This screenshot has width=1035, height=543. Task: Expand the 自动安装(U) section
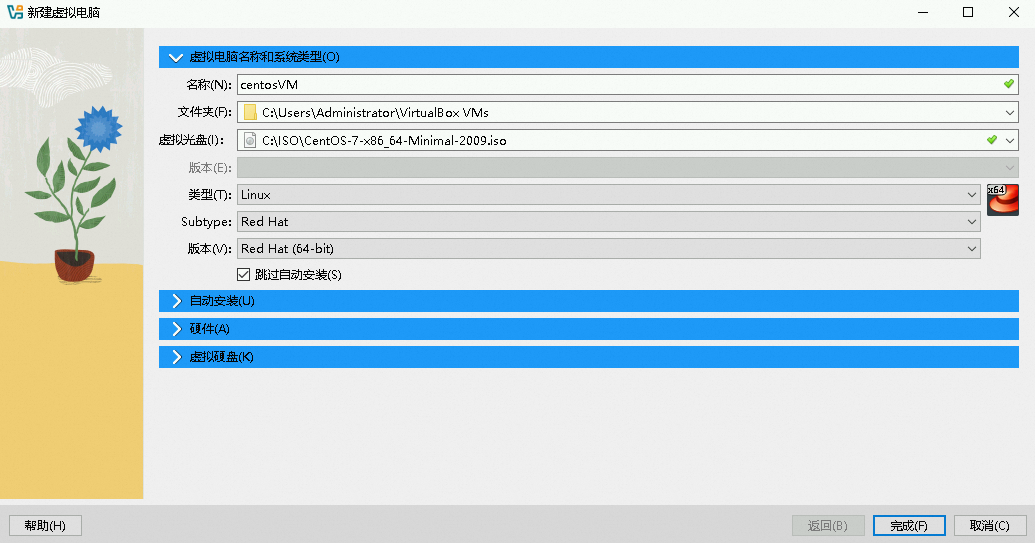pyautogui.click(x=589, y=301)
